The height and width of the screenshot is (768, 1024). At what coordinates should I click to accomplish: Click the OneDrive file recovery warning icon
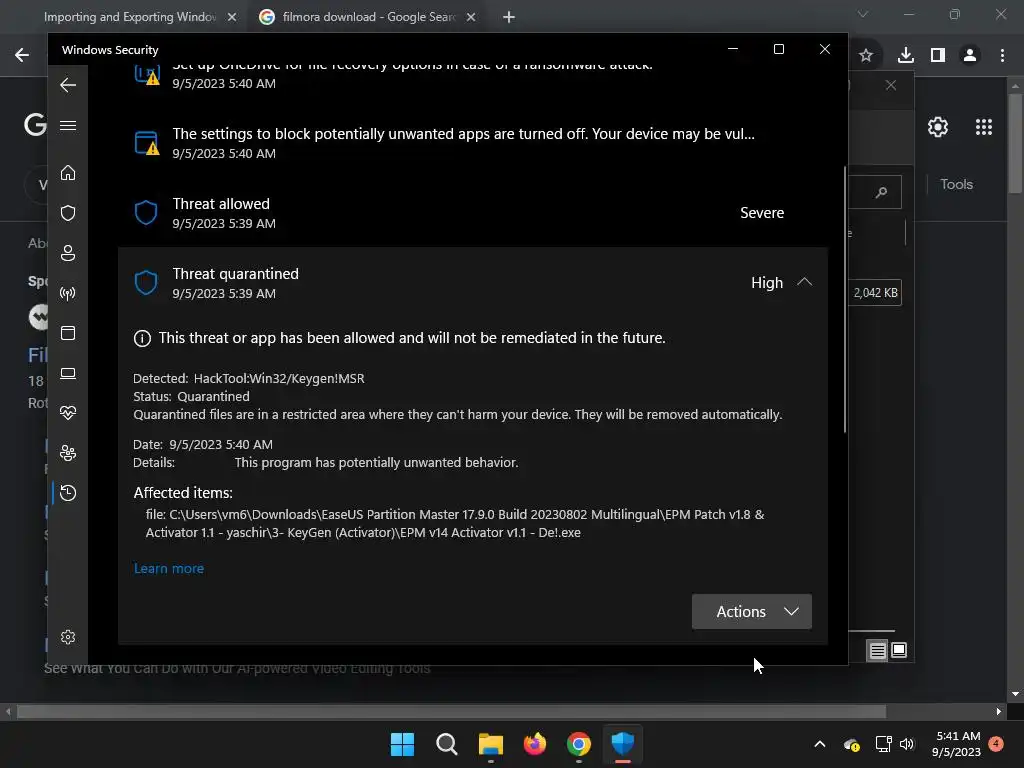(147, 74)
